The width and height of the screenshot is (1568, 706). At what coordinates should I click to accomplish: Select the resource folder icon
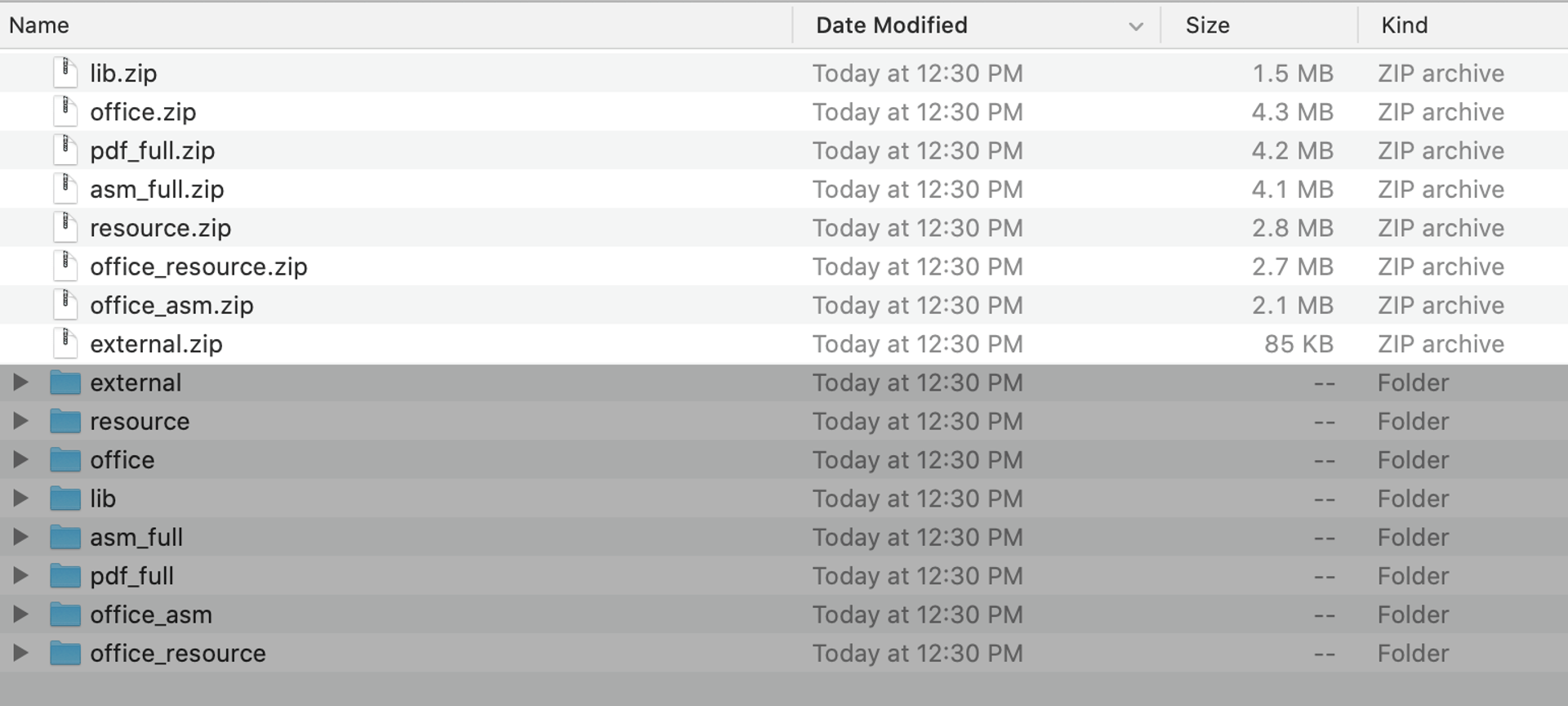click(x=65, y=421)
